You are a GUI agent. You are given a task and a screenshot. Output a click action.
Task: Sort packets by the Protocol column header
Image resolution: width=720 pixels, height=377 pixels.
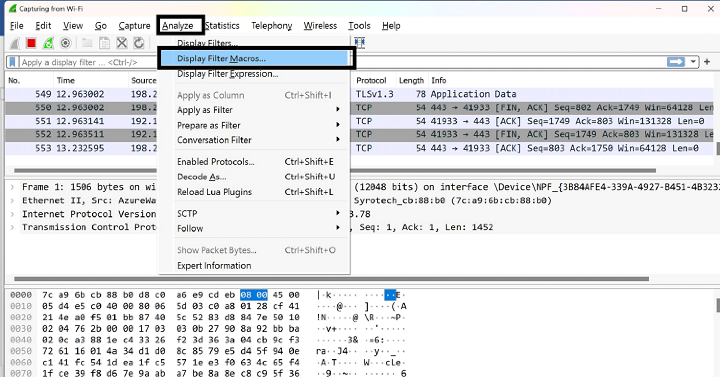[371, 80]
